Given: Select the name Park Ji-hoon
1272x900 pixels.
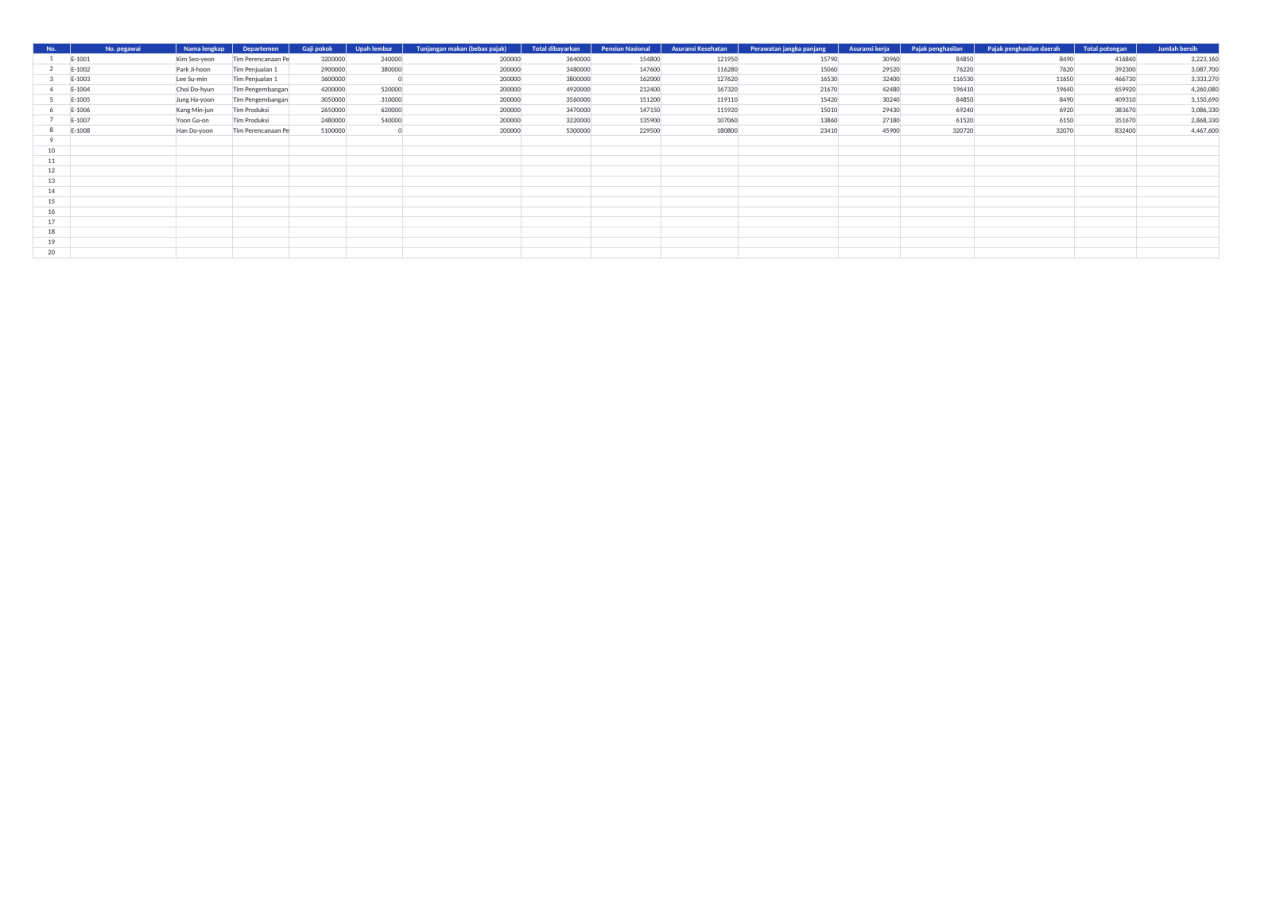Looking at the screenshot, I should [x=204, y=70].
